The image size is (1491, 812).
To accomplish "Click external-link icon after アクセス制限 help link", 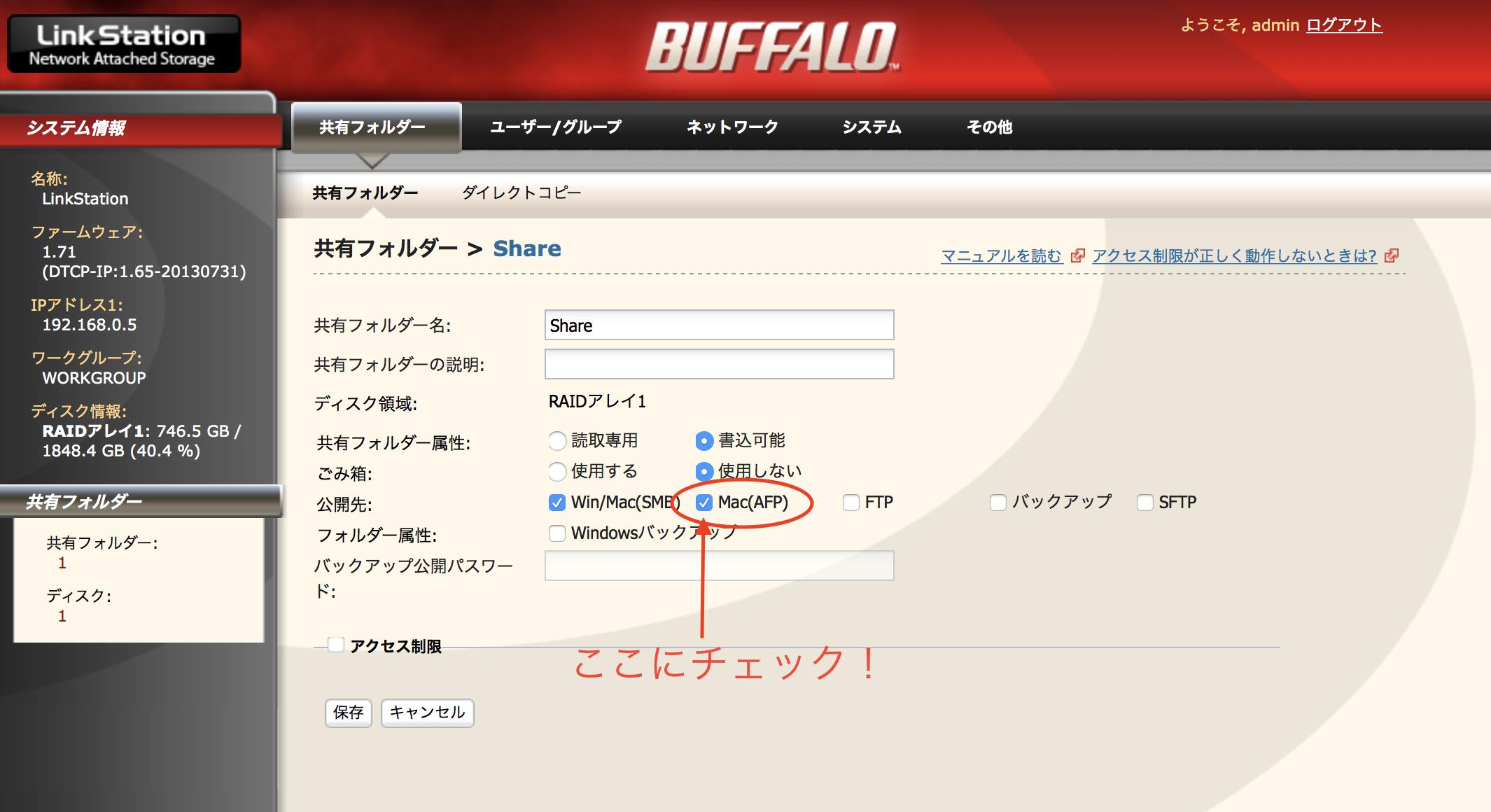I will [1392, 255].
